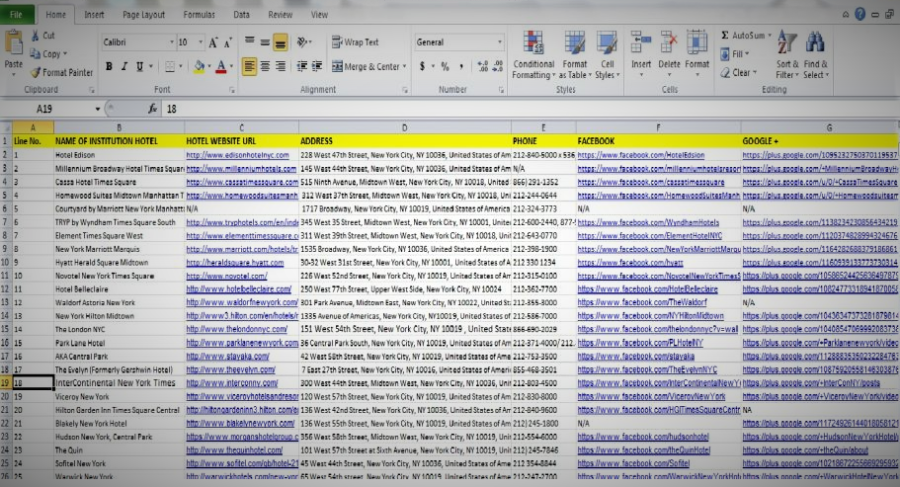Switch to the Insert tab
This screenshot has width=900, height=487.
(x=94, y=14)
